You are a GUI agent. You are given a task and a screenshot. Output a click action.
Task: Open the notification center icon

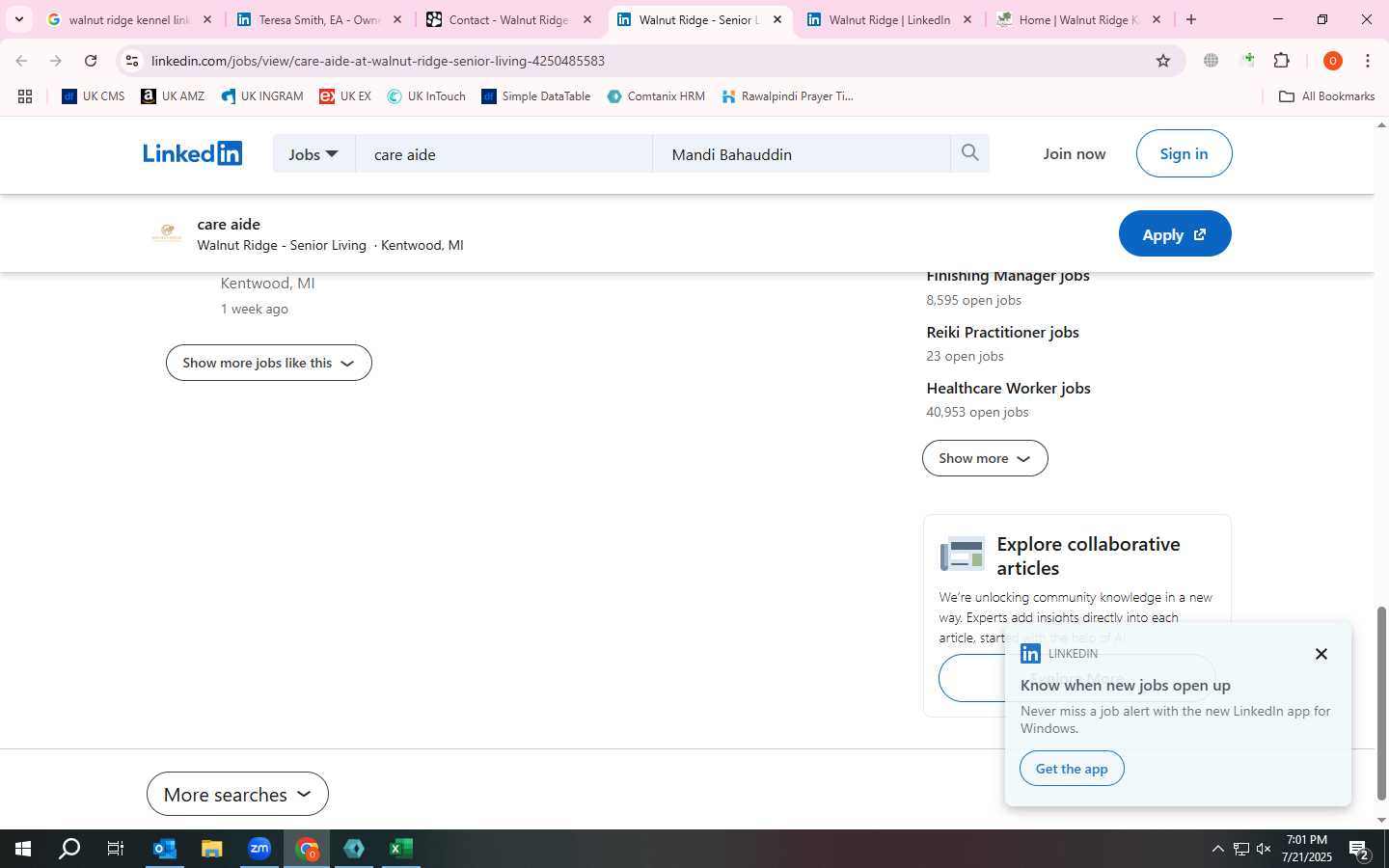point(1360,849)
